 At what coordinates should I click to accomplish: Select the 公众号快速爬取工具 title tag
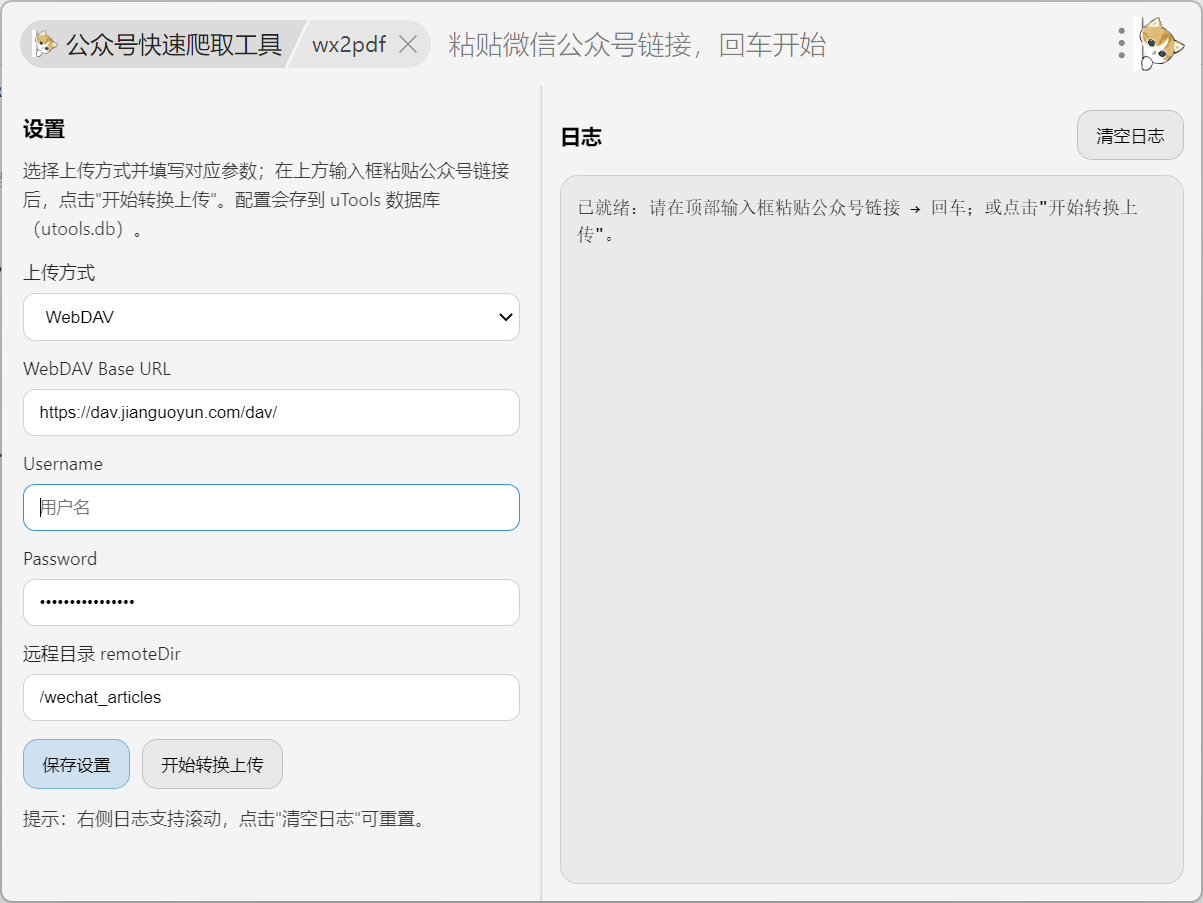[x=173, y=45]
